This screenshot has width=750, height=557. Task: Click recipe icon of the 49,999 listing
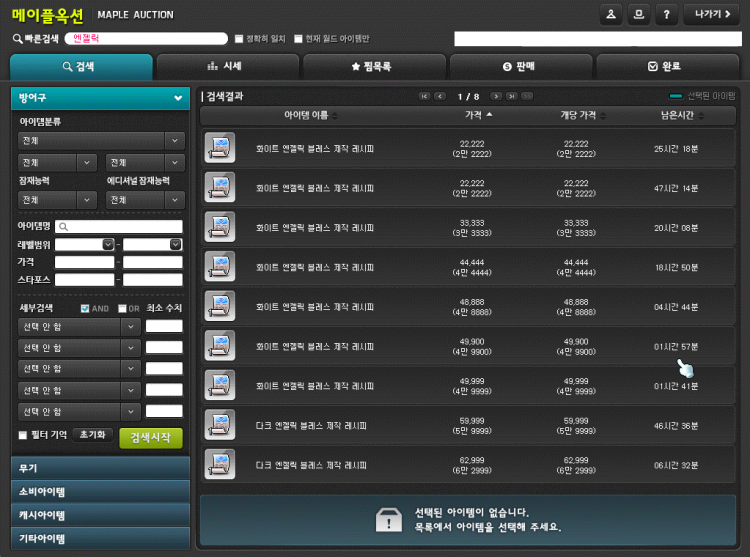click(x=220, y=385)
